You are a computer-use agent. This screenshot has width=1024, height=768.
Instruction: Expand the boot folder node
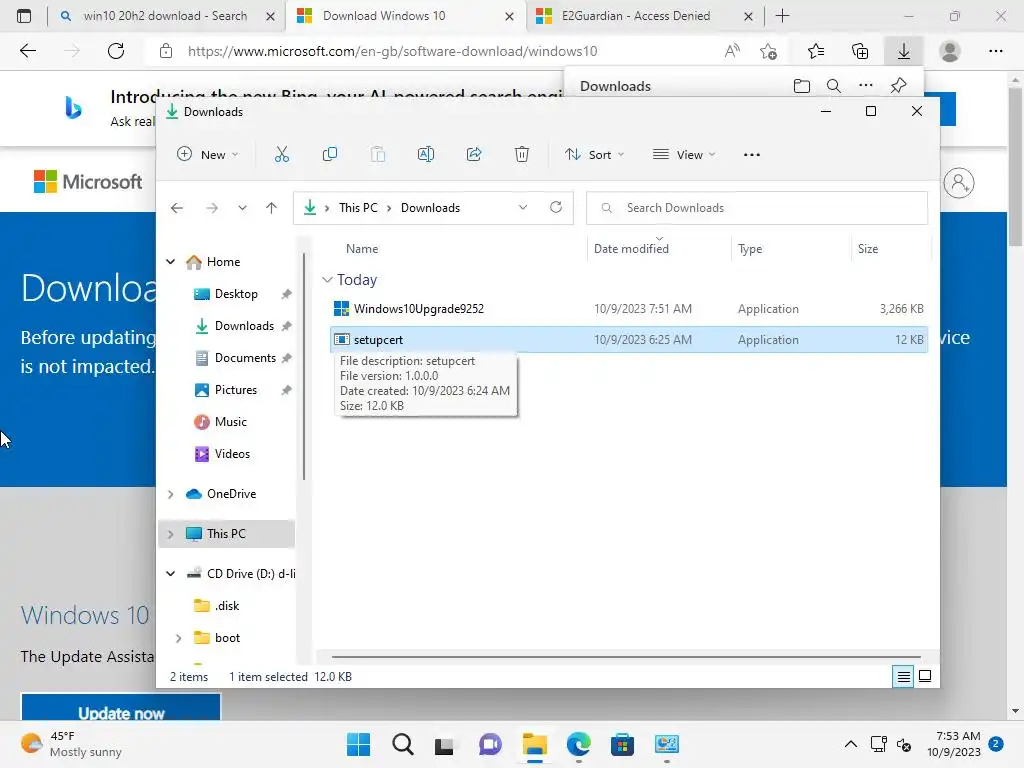tap(178, 638)
